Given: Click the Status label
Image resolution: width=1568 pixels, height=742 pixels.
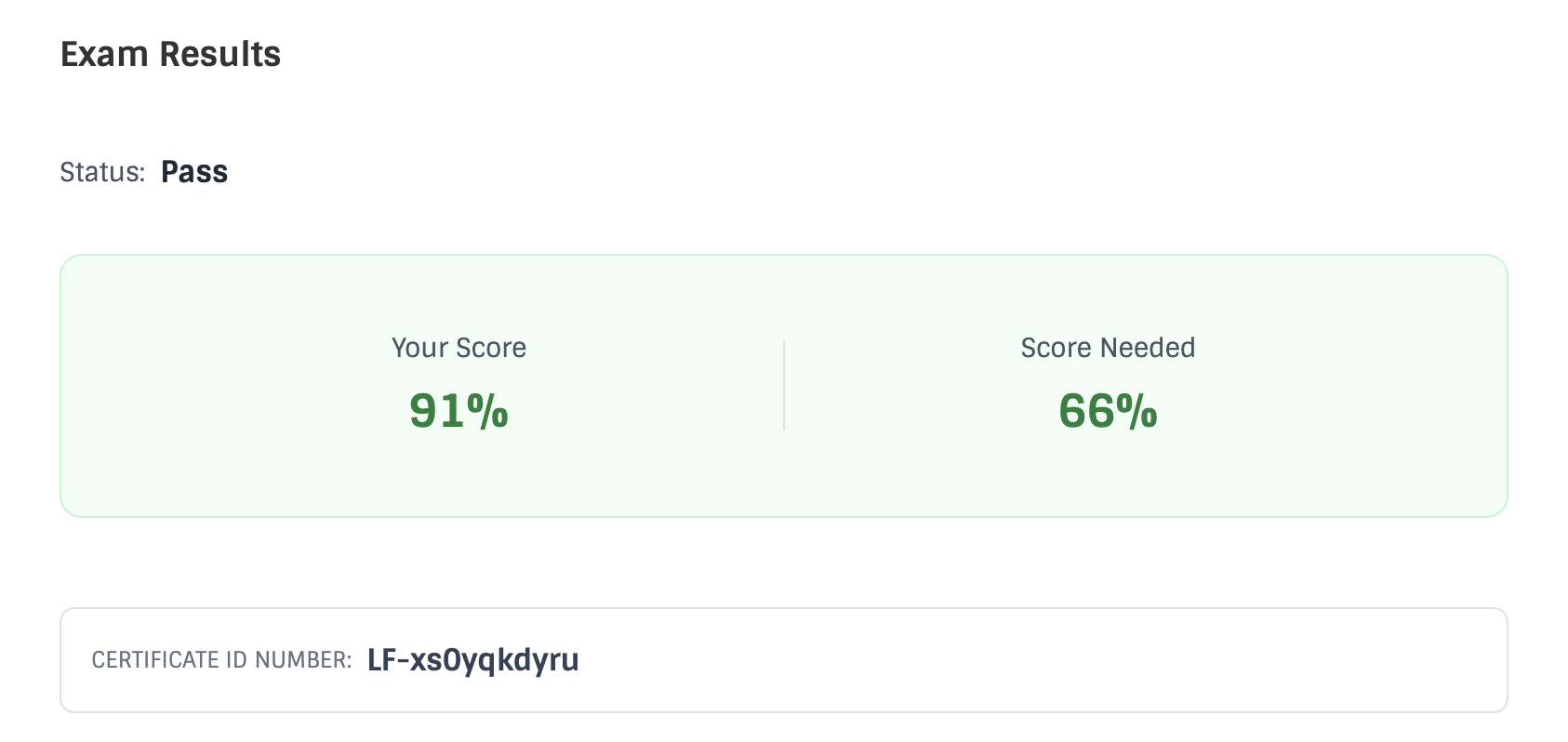Looking at the screenshot, I should [x=102, y=172].
